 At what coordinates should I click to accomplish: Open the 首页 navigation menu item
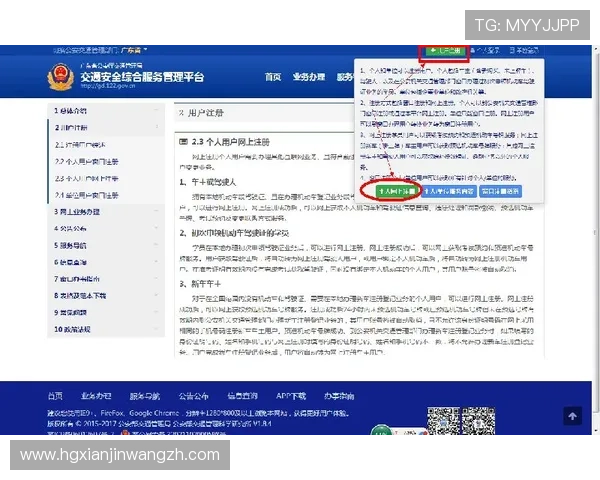tap(273, 77)
